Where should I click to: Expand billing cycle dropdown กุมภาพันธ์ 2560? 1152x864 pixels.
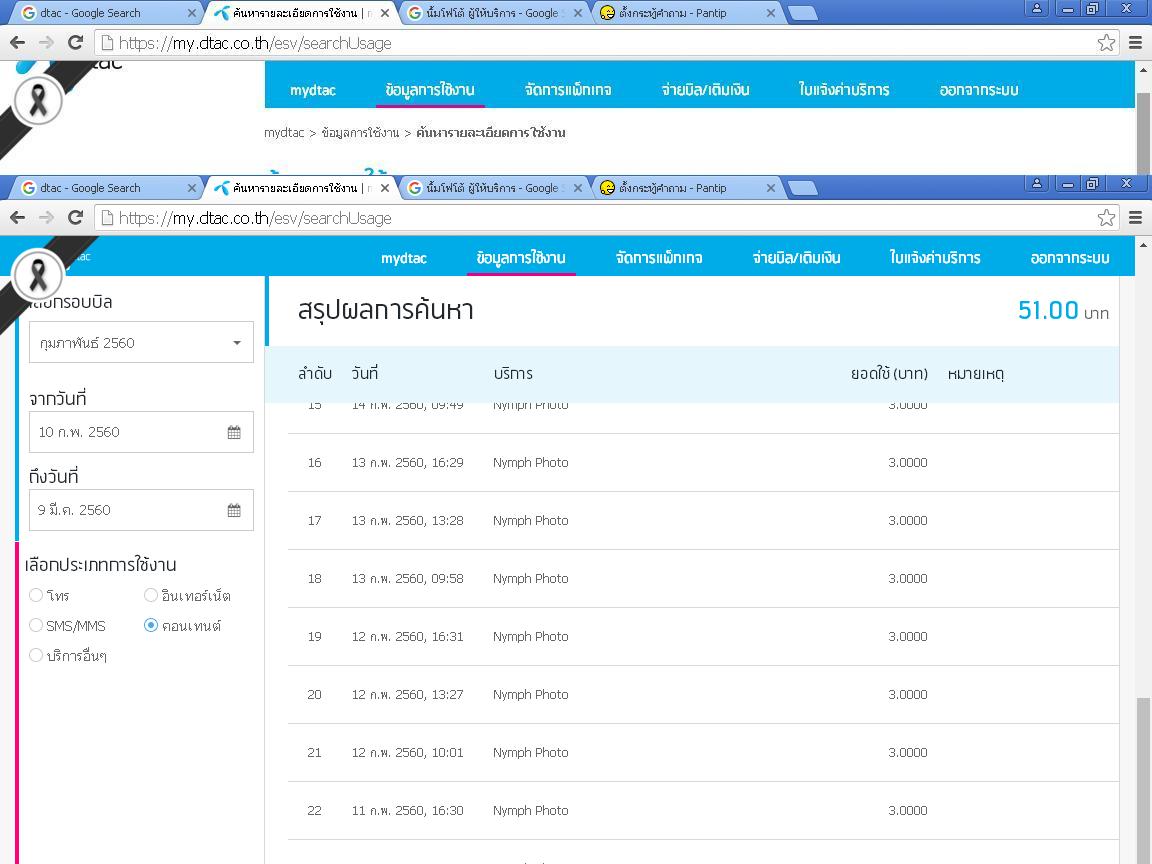pyautogui.click(x=141, y=342)
